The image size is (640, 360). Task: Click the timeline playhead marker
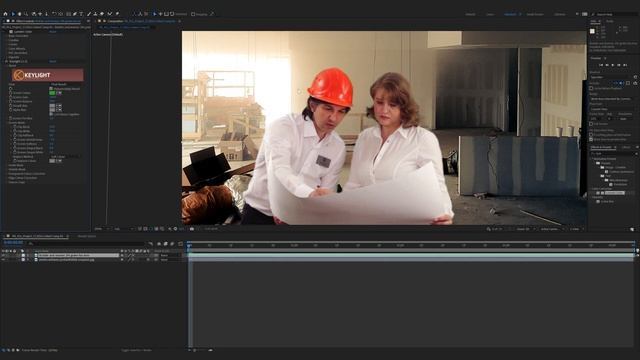click(x=189, y=245)
